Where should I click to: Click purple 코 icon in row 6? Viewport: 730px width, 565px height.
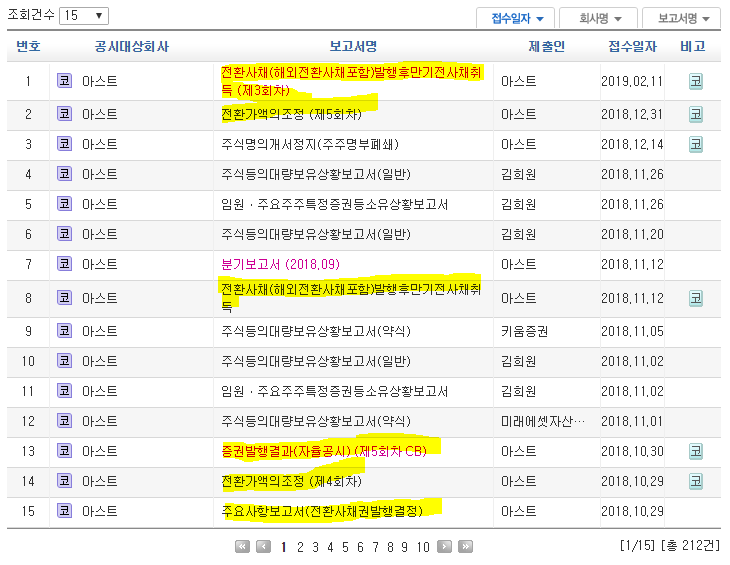(x=64, y=234)
